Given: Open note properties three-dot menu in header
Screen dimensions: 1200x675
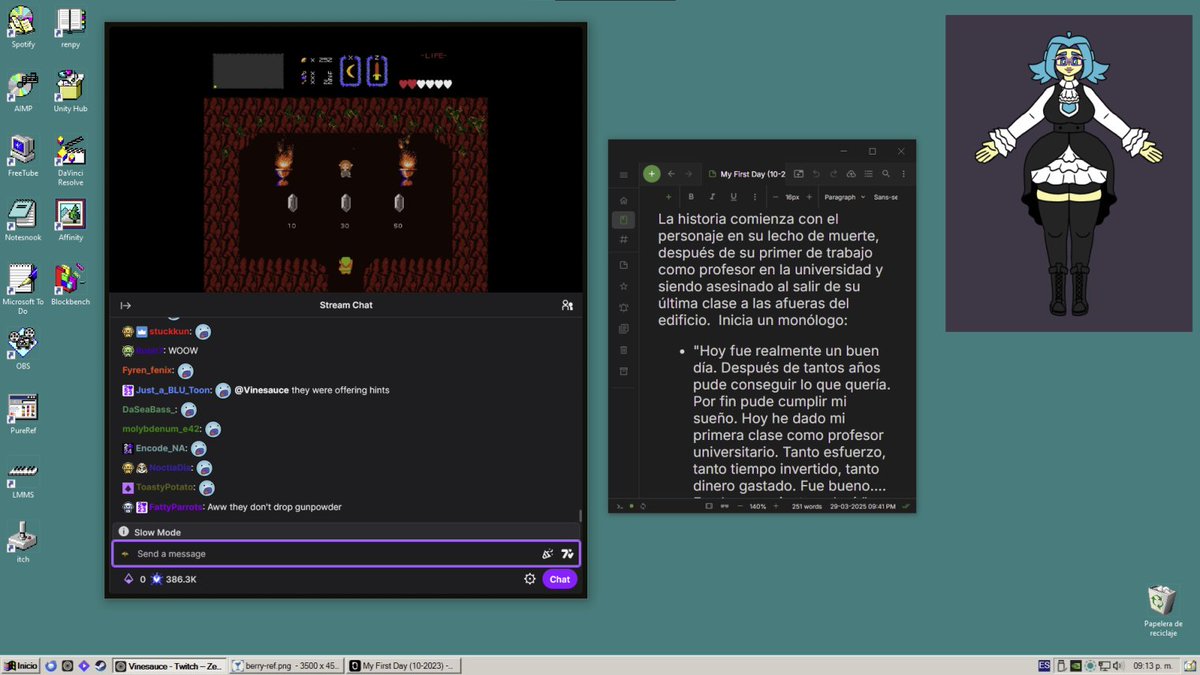Looking at the screenshot, I should coord(904,174).
